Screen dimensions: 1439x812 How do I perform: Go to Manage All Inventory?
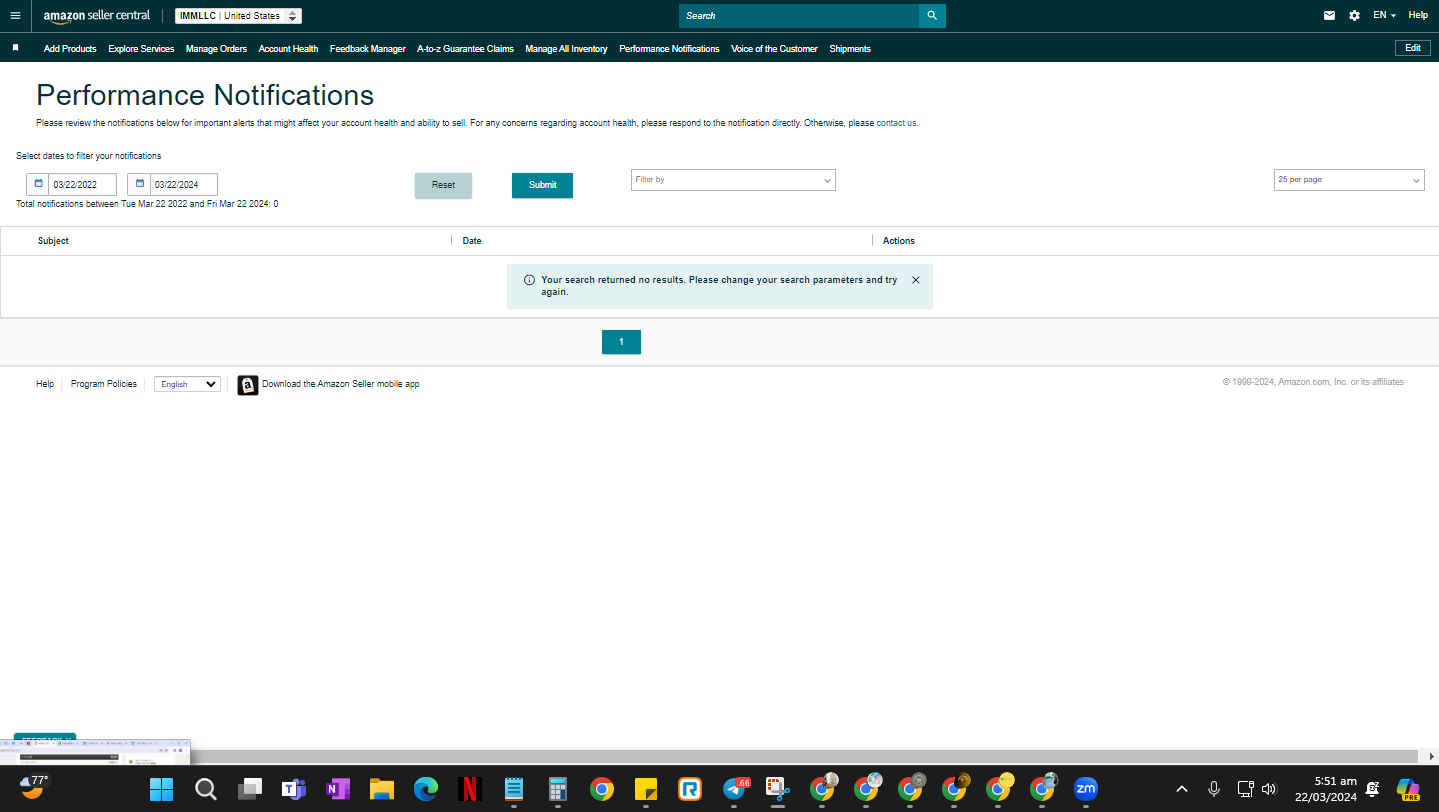coord(566,49)
